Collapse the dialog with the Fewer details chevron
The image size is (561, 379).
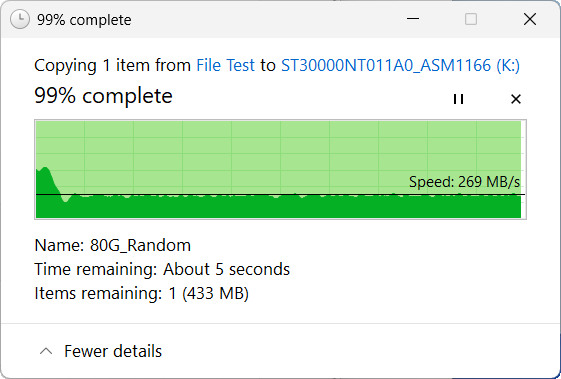46,351
